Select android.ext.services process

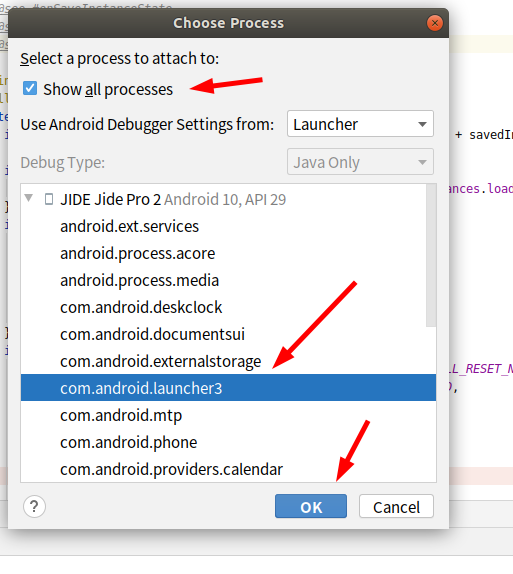click(224, 227)
